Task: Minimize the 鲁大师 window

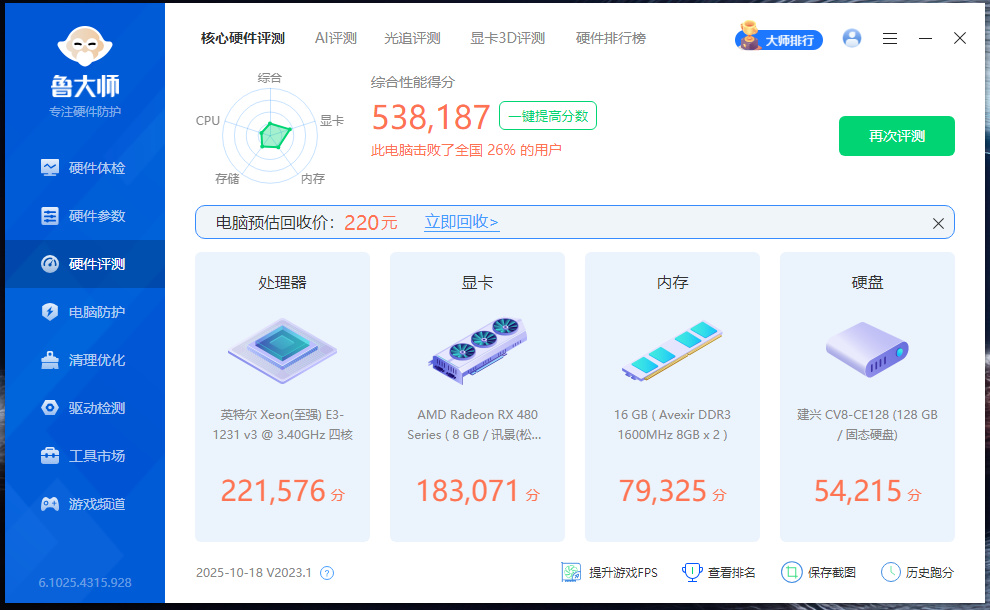Action: pyautogui.click(x=925, y=39)
